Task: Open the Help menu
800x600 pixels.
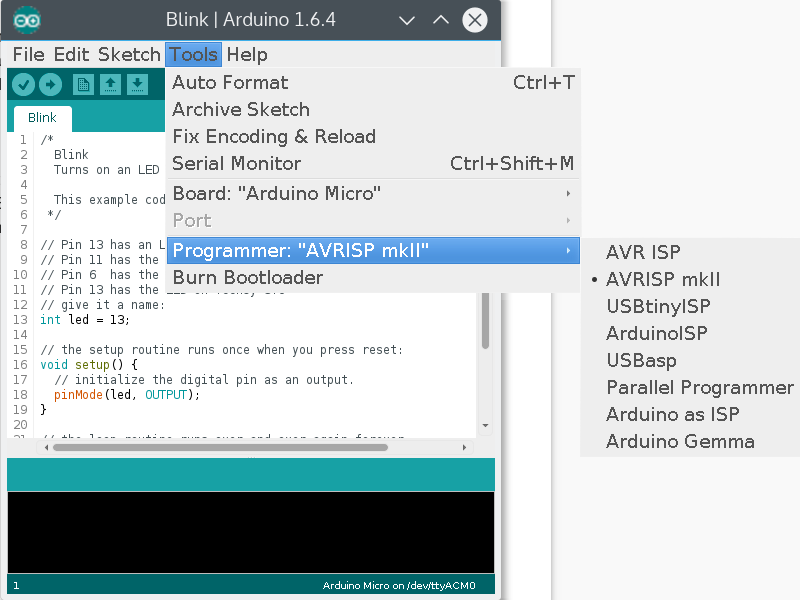Action: point(247,55)
